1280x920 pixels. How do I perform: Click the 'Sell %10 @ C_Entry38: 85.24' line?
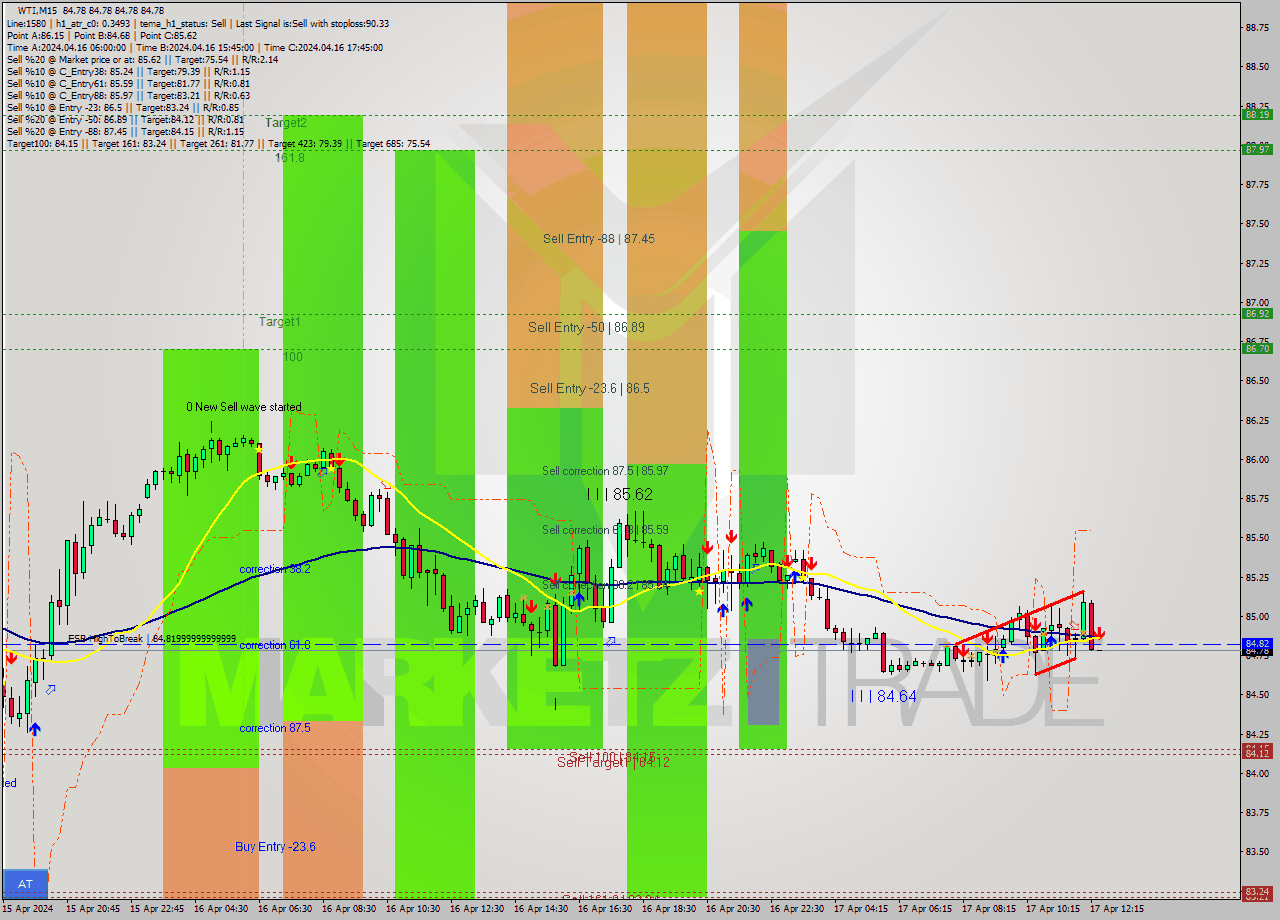tap(128, 71)
